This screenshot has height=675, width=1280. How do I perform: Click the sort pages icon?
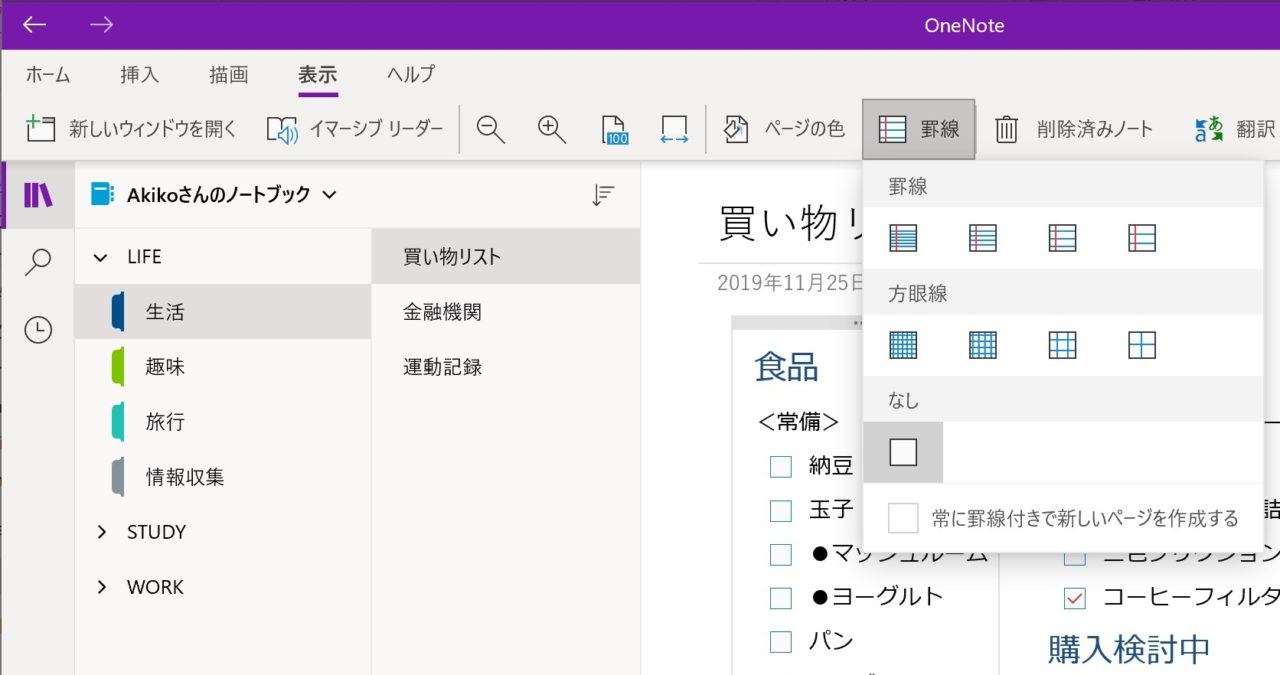[x=602, y=195]
